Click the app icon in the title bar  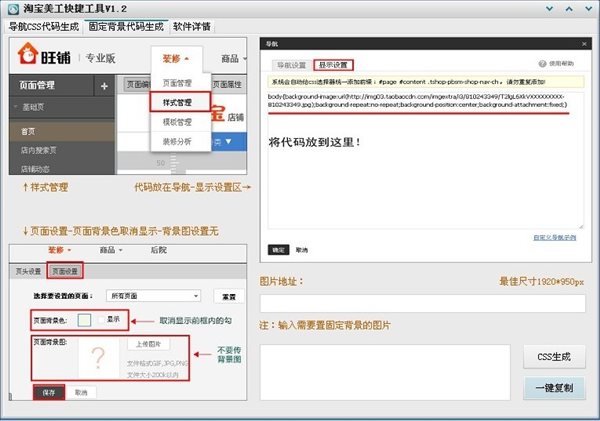point(13,8)
